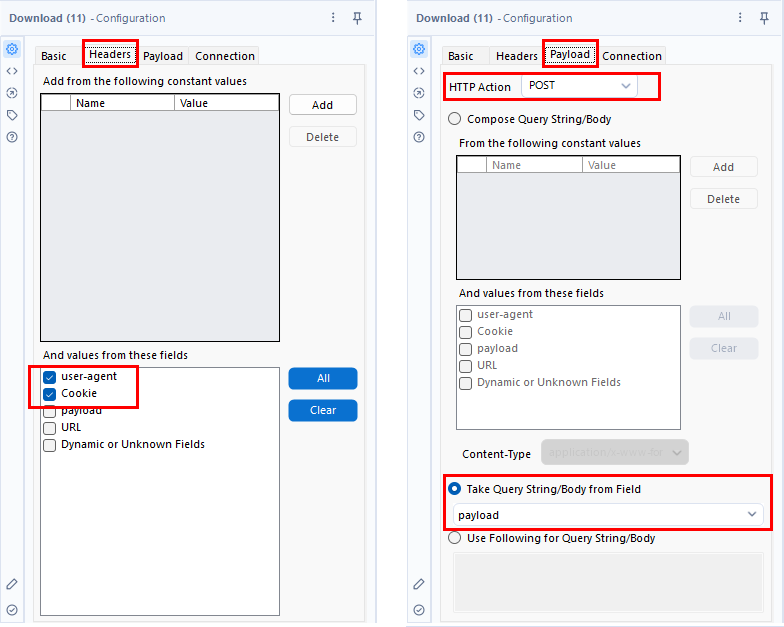Screen dimensions: 784x627
Task: Click Delete button for header constants
Action: pyautogui.click(x=322, y=137)
